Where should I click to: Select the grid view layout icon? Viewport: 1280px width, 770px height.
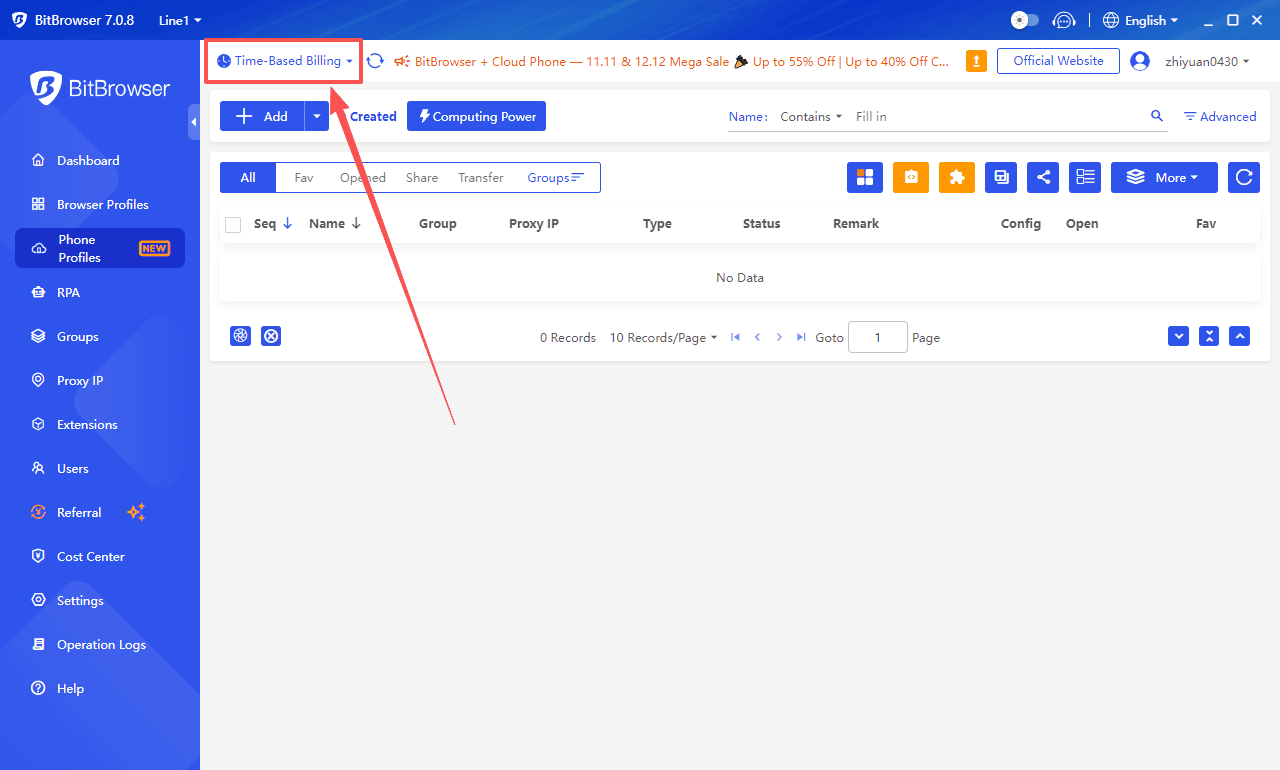tap(864, 177)
